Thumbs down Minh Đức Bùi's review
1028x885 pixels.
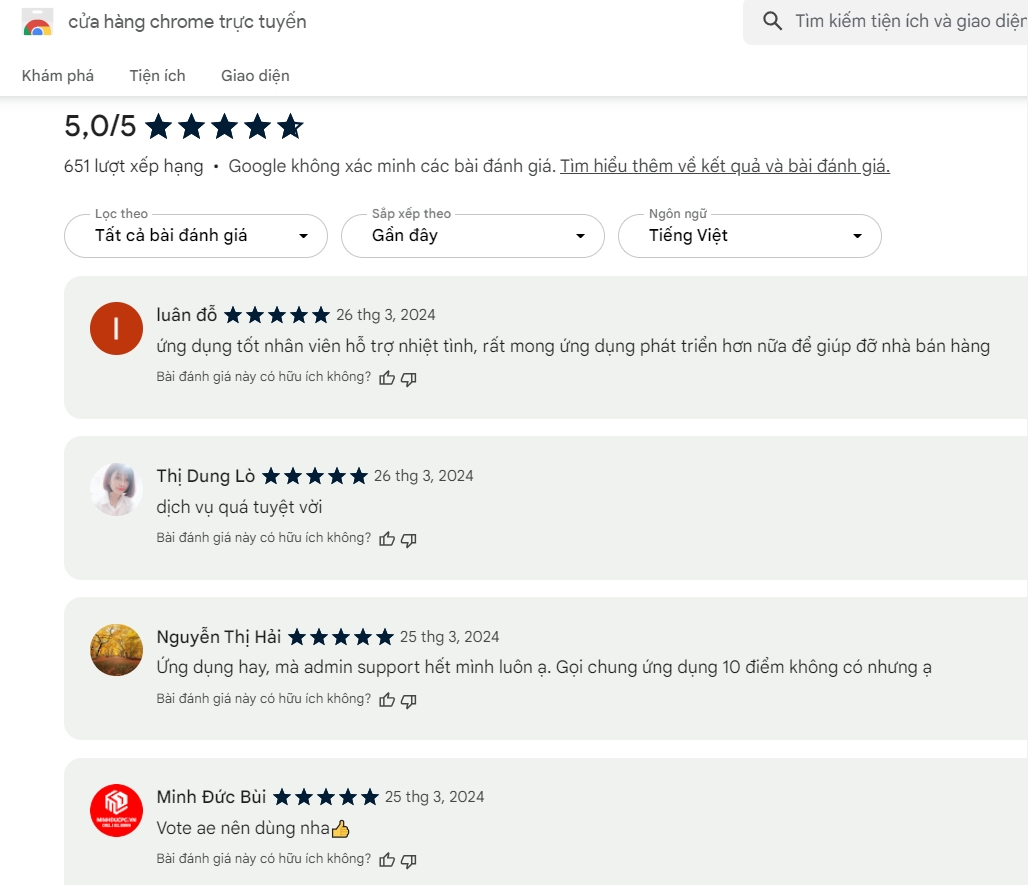coord(408,861)
